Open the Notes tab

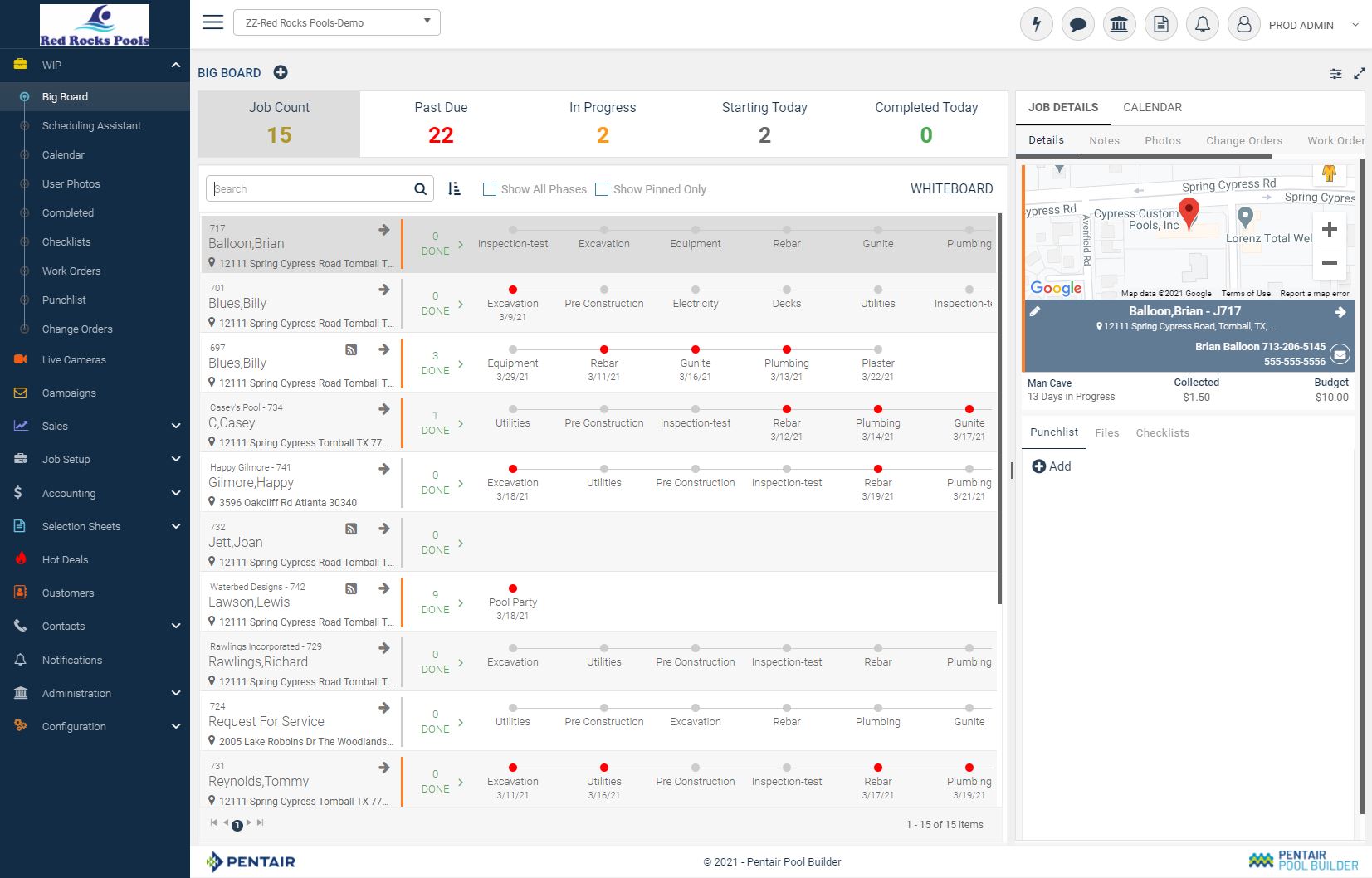click(x=1104, y=140)
